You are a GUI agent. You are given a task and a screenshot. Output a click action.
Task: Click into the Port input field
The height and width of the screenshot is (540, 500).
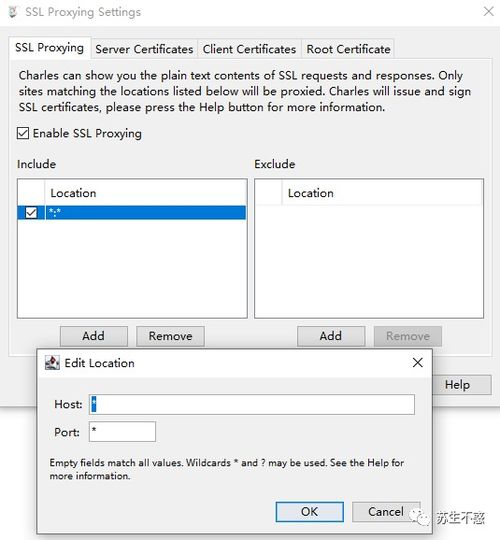[122, 432]
